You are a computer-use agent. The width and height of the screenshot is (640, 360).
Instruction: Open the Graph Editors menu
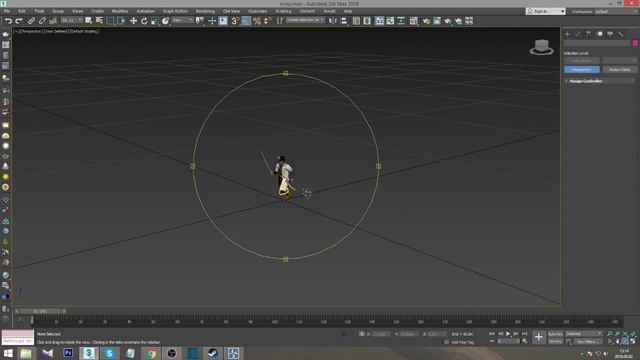click(x=175, y=11)
